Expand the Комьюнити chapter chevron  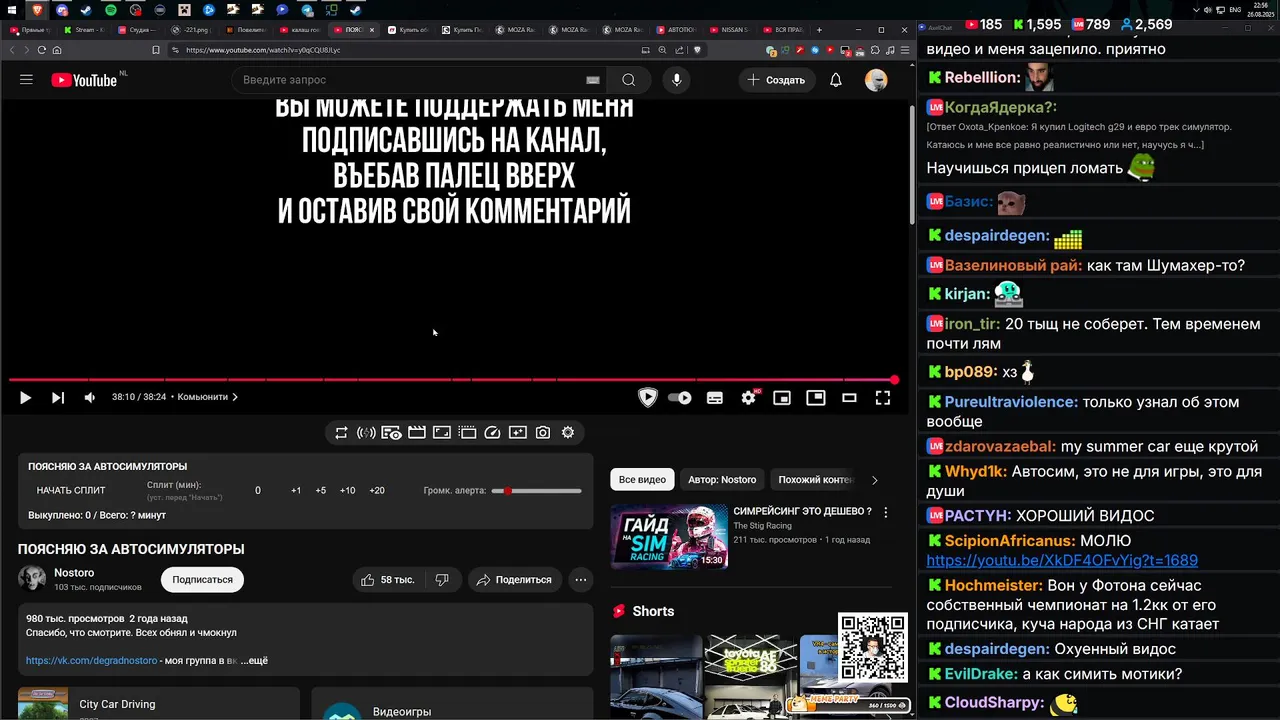(x=235, y=397)
